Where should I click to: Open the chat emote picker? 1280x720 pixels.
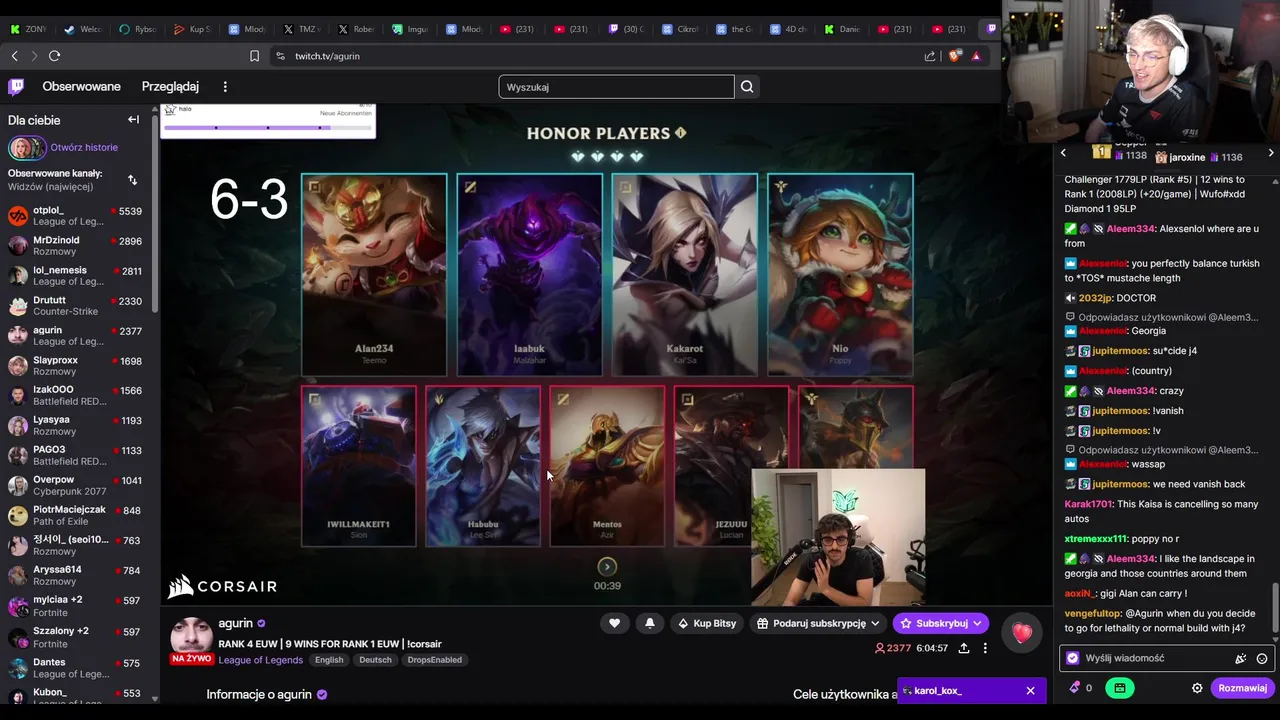pyautogui.click(x=1262, y=658)
